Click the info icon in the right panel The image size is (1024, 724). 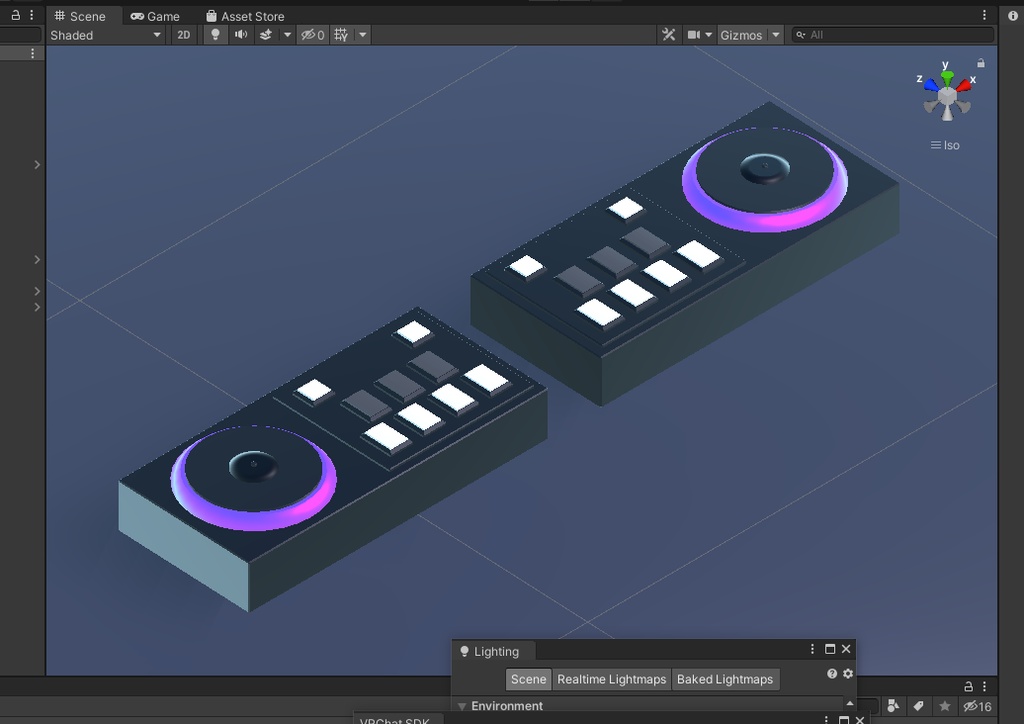point(1013,16)
